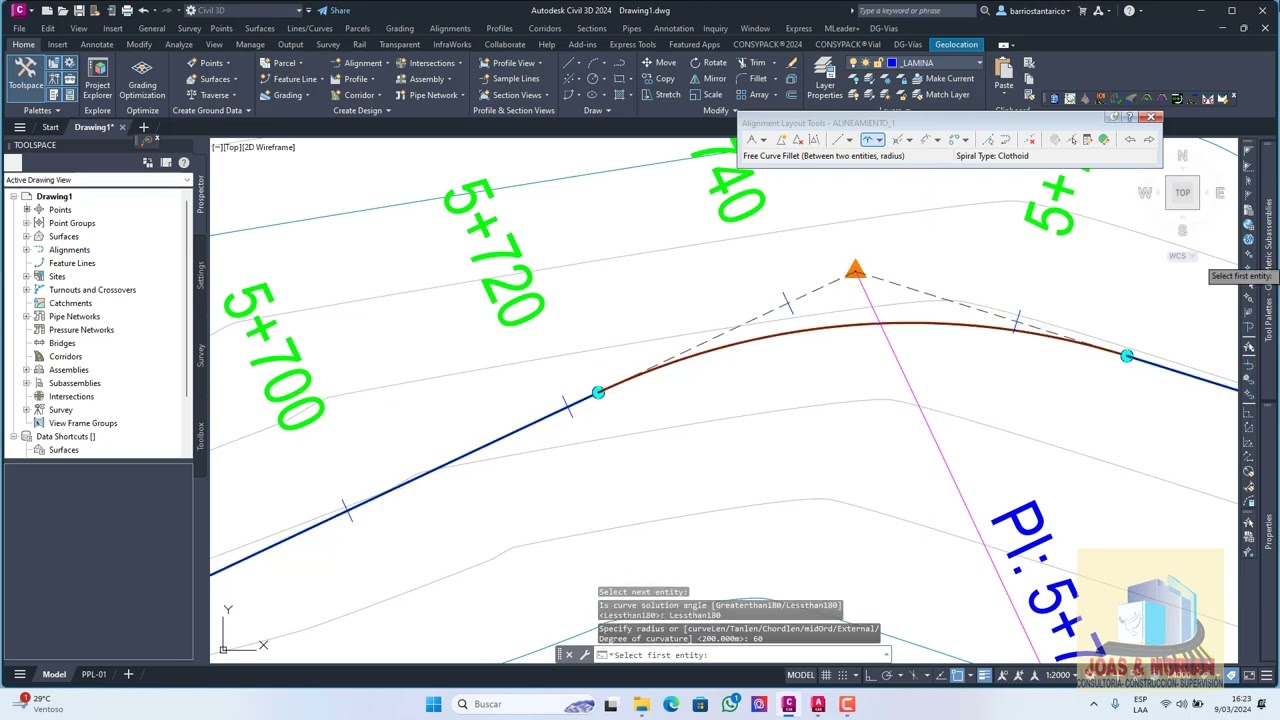Viewport: 1280px width, 720px height.
Task: Open the Profile View button
Action: (511, 63)
